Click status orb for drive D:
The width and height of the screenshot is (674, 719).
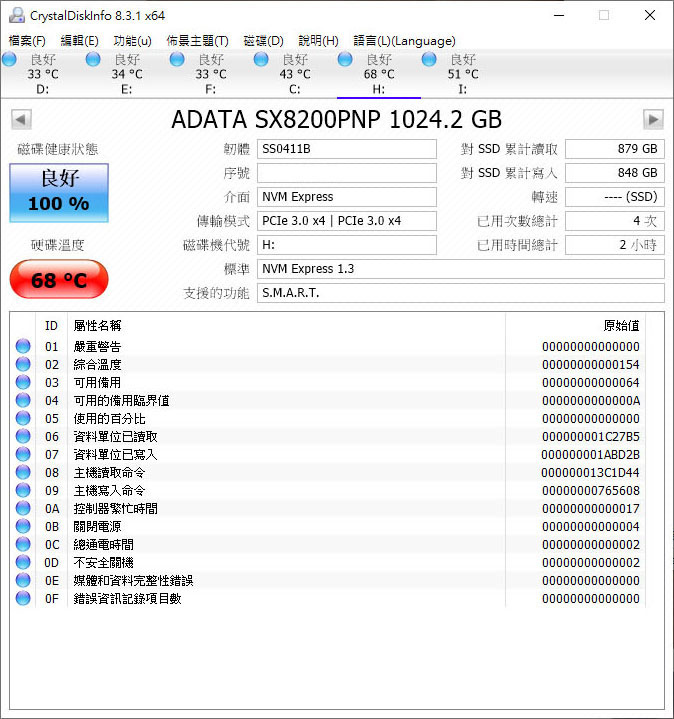point(9,59)
